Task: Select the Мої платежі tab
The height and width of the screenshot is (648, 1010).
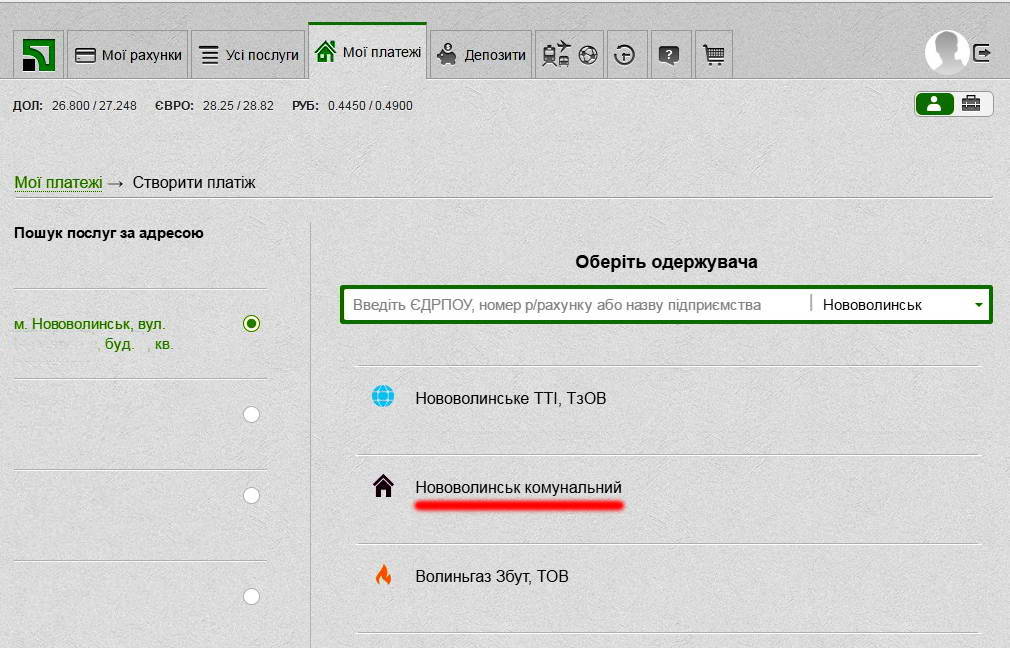Action: (368, 52)
